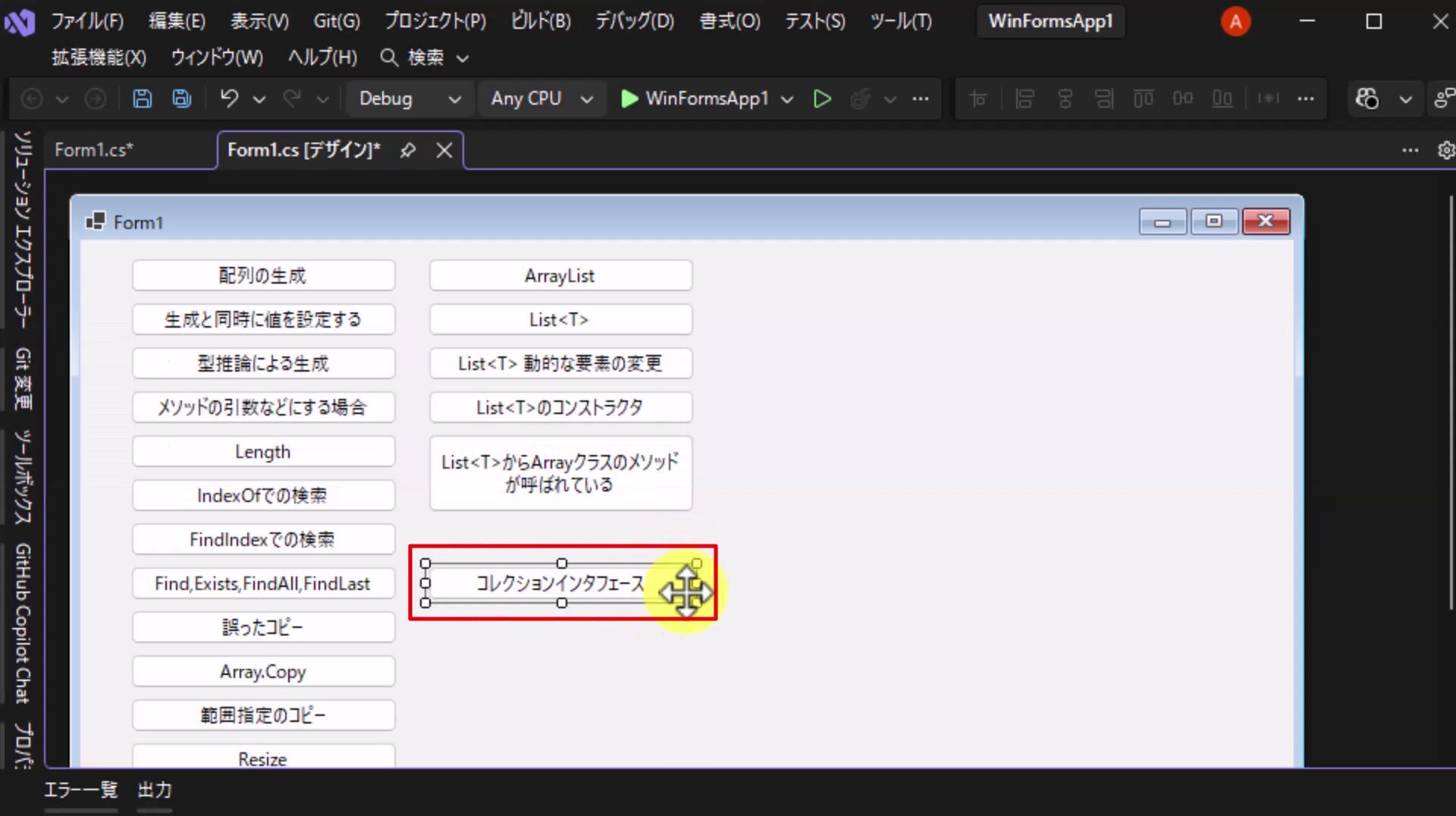Open the GitHub Copilot Chat side tab
This screenshot has width=1456, height=816.
point(23,623)
